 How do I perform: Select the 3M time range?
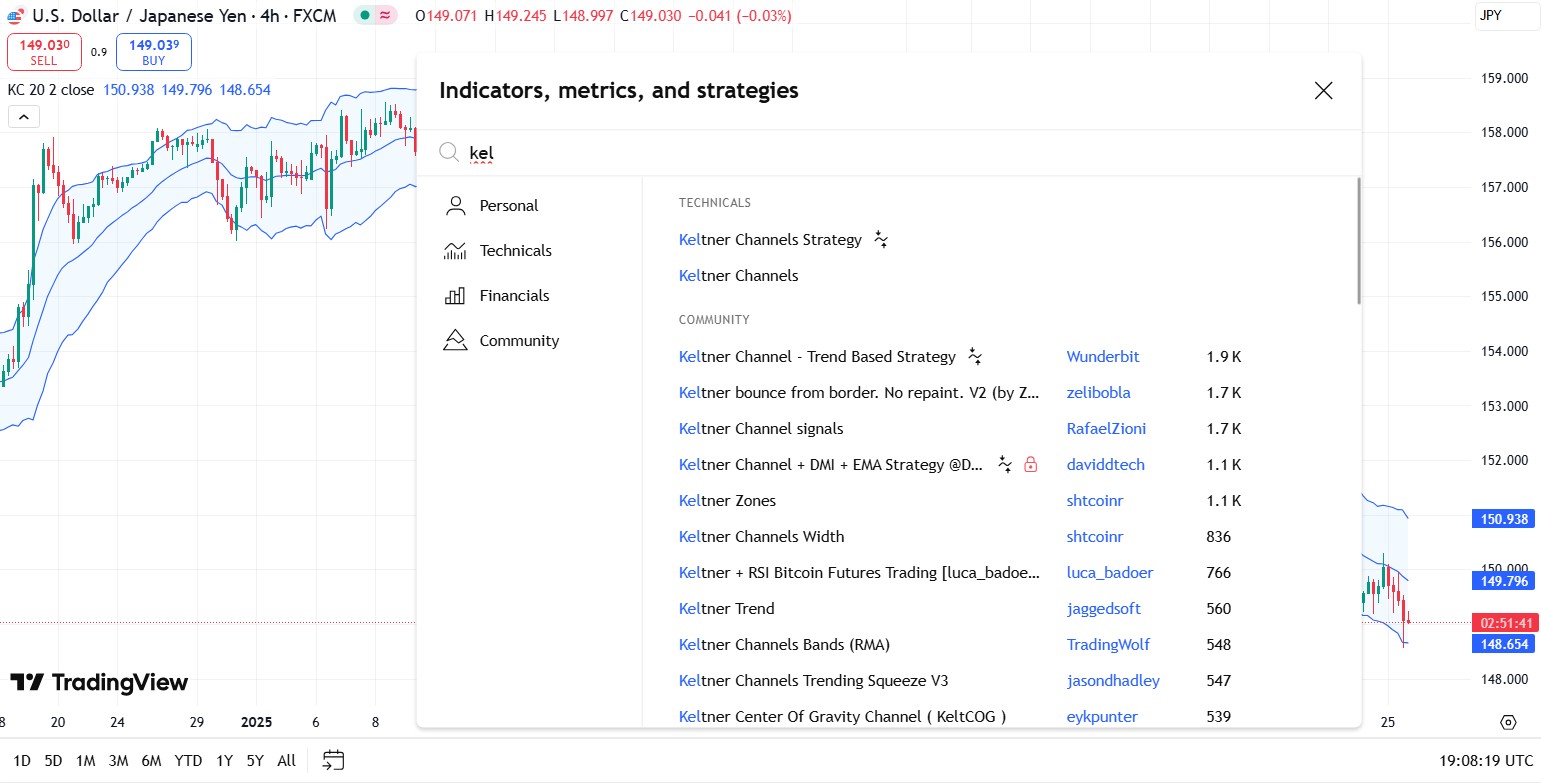tap(118, 761)
